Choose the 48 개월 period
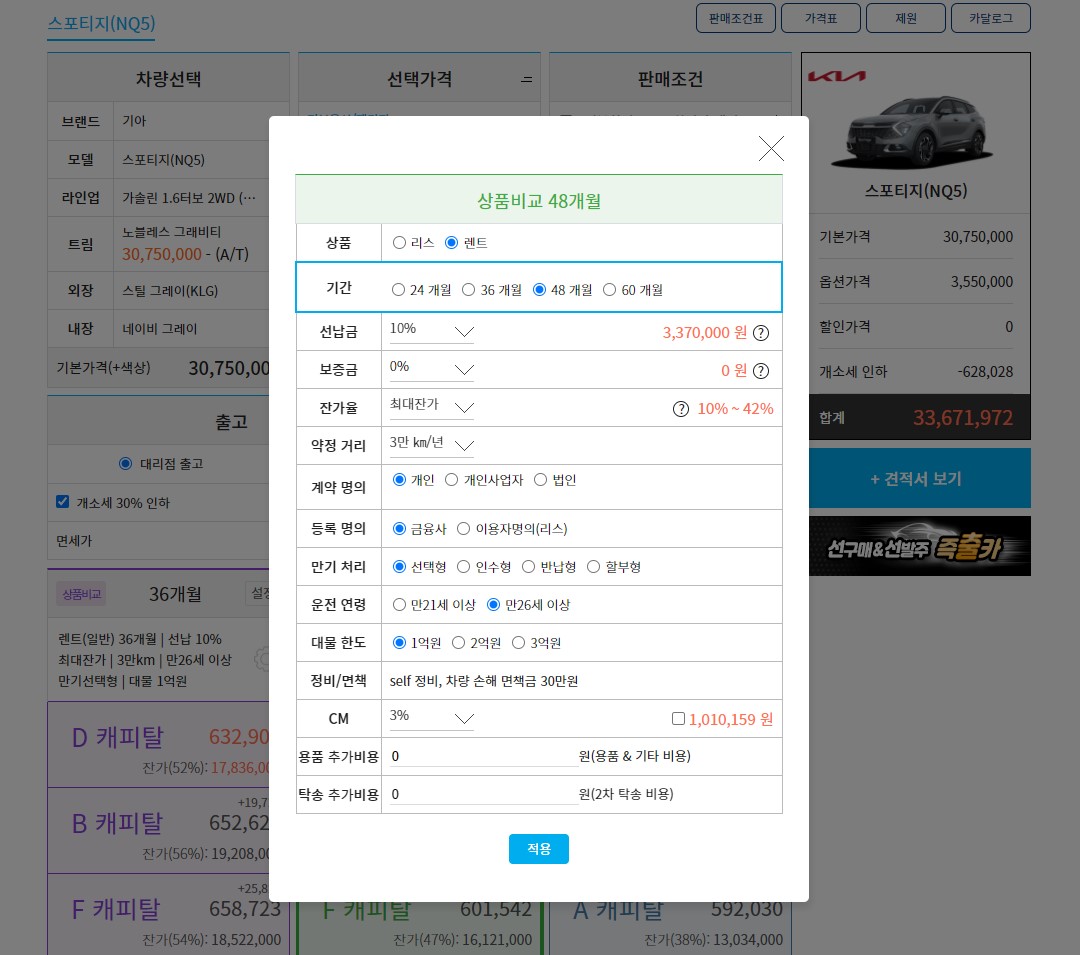This screenshot has height=955, width=1080. pyautogui.click(x=539, y=290)
